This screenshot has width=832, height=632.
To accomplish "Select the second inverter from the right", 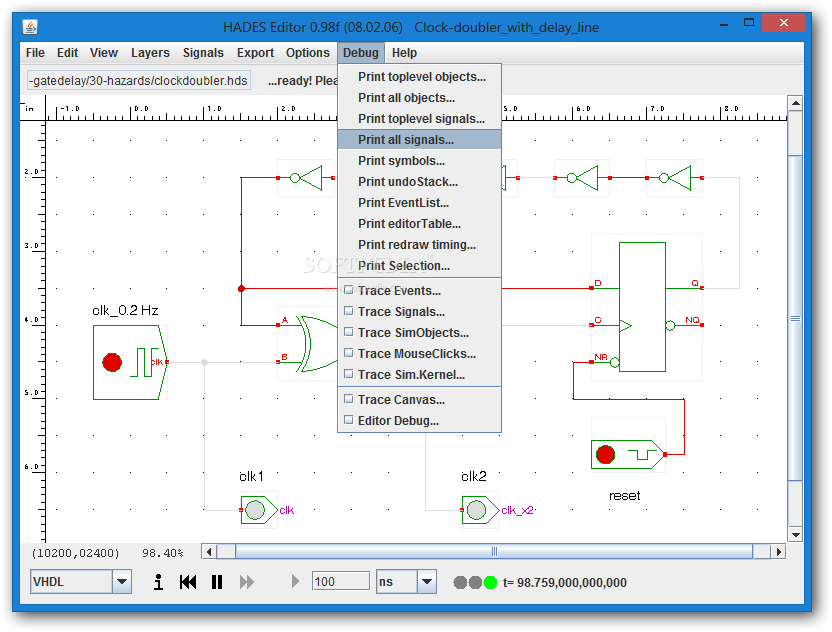I will pyautogui.click(x=582, y=178).
